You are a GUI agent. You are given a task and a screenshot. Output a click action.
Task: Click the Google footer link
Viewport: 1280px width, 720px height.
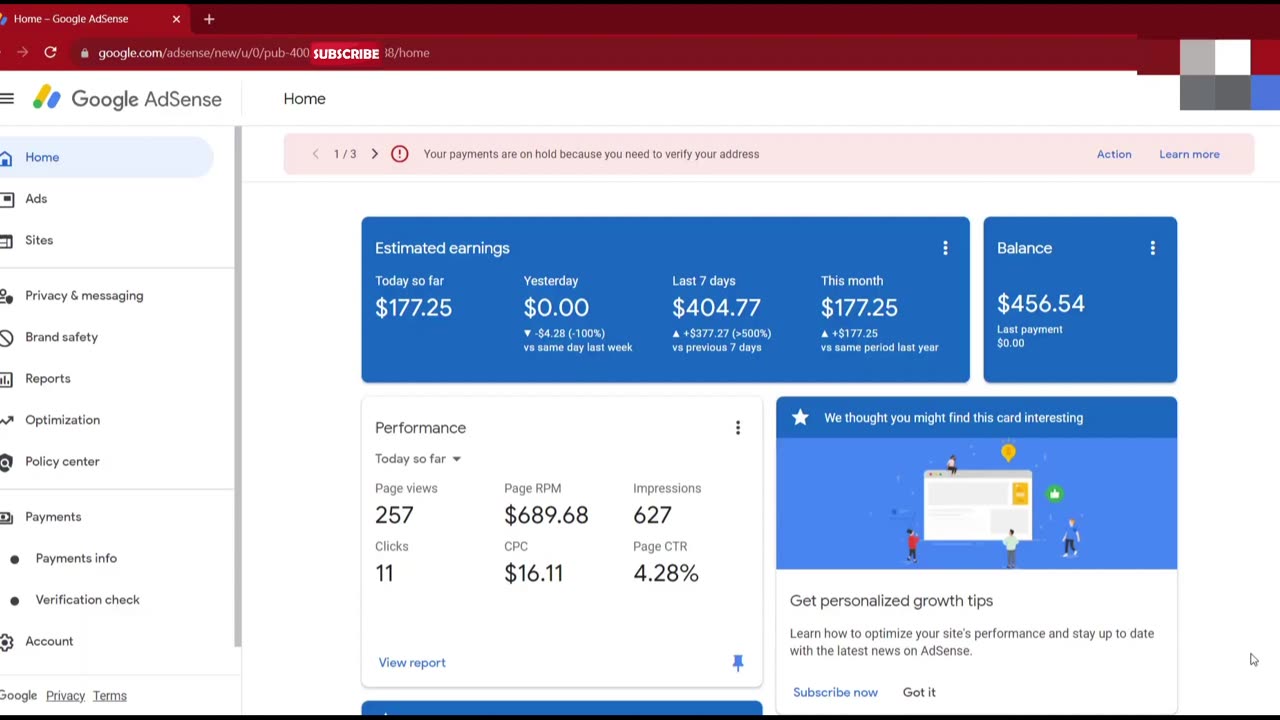(x=18, y=696)
